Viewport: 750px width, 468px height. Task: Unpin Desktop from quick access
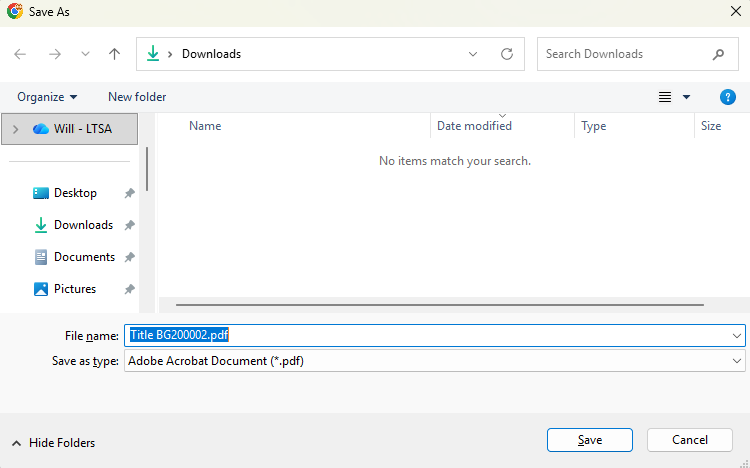(129, 193)
